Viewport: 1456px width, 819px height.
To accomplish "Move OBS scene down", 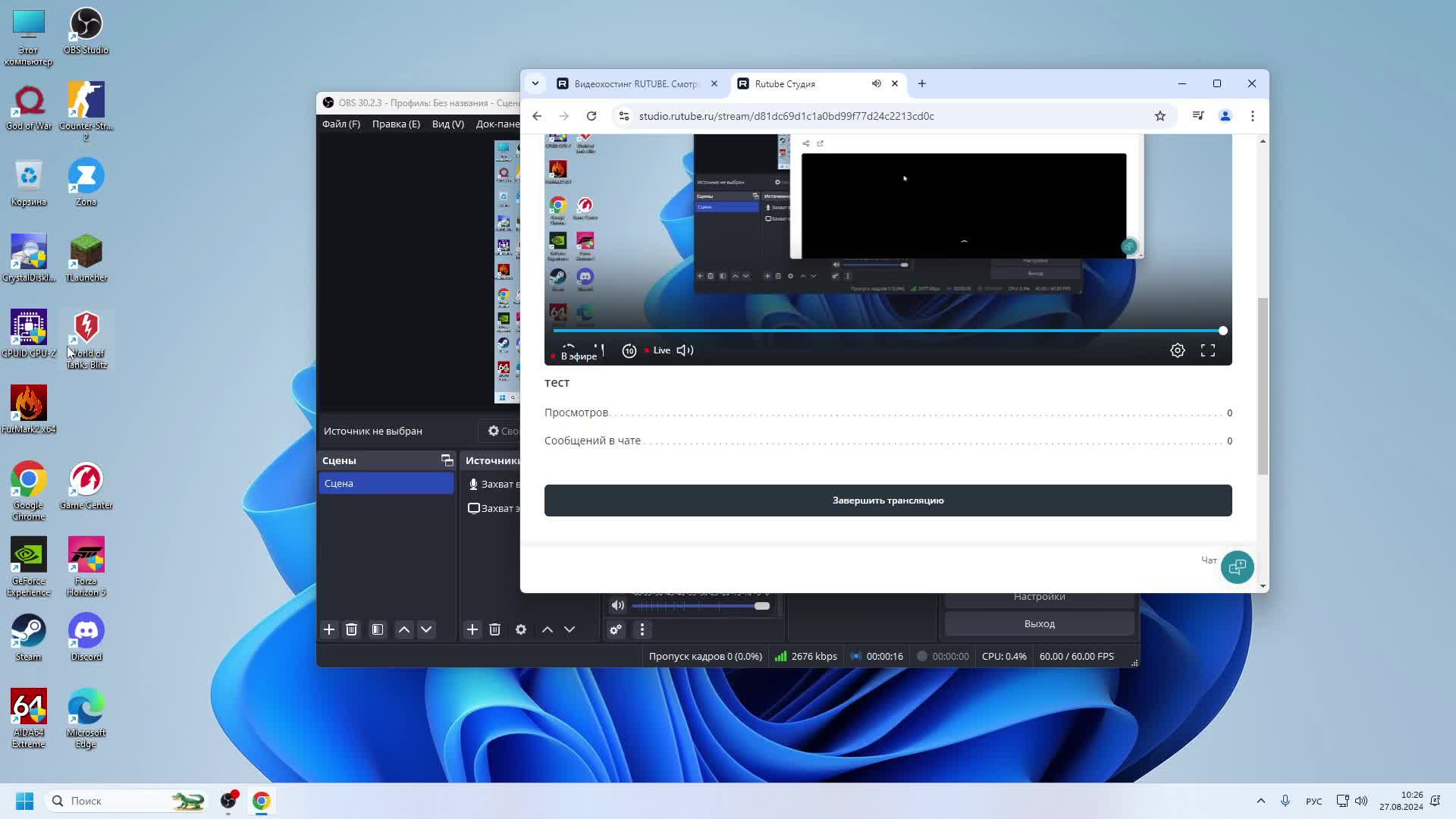I will click(x=426, y=629).
